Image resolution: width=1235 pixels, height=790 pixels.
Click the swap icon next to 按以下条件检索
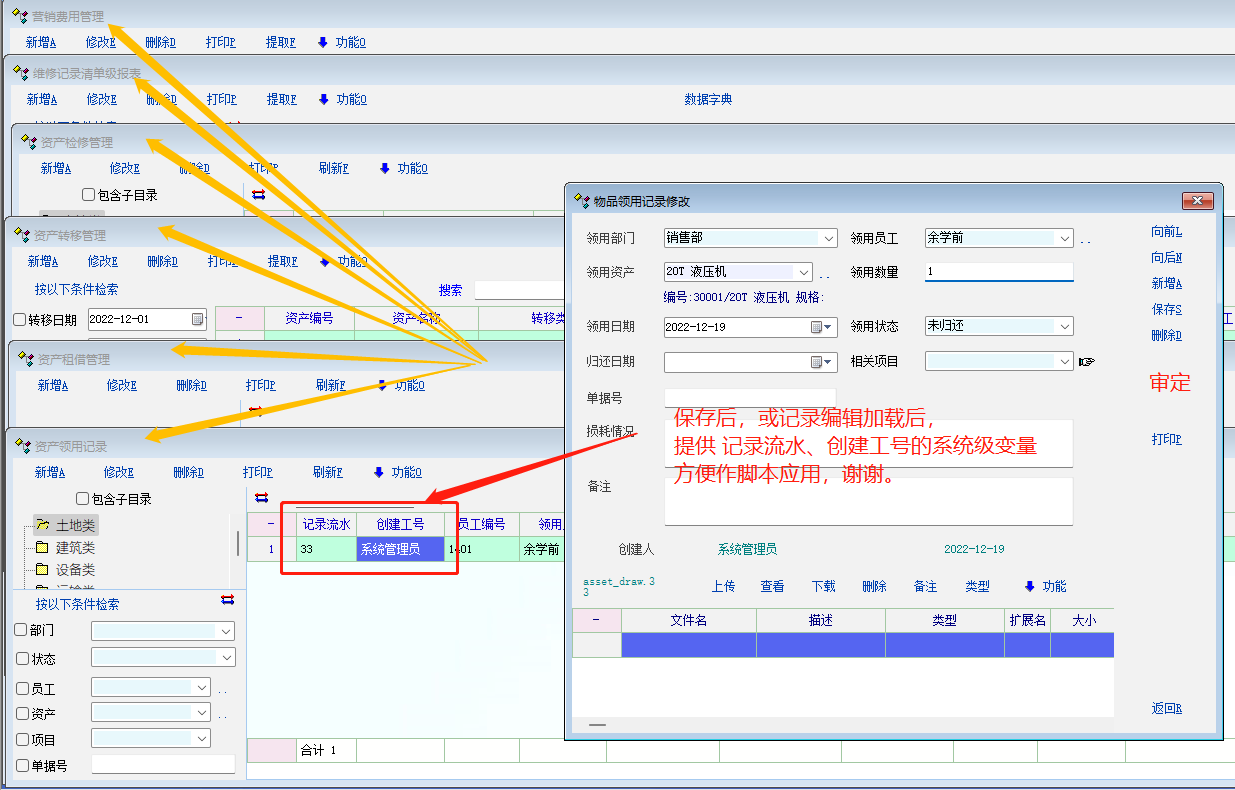click(227, 600)
